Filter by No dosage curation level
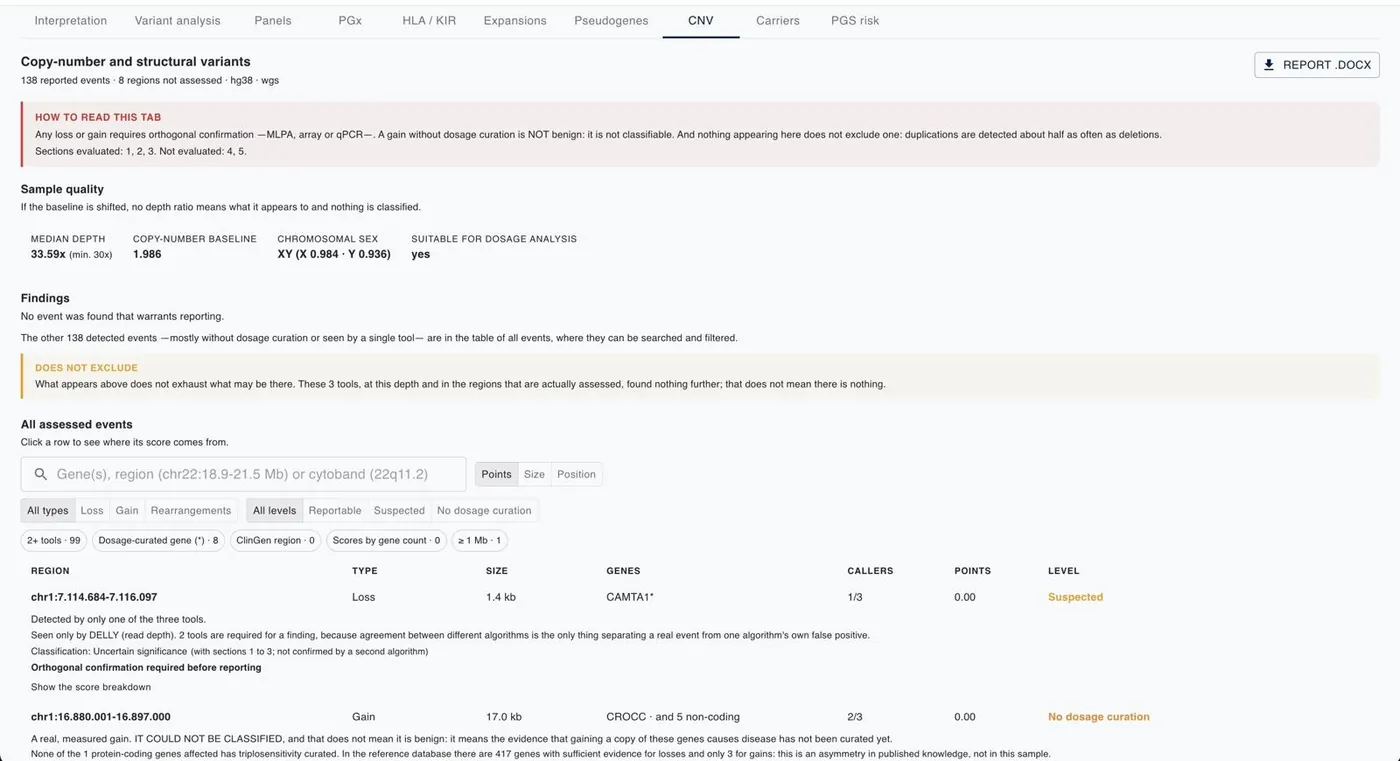The height and width of the screenshot is (761, 1400). click(484, 510)
